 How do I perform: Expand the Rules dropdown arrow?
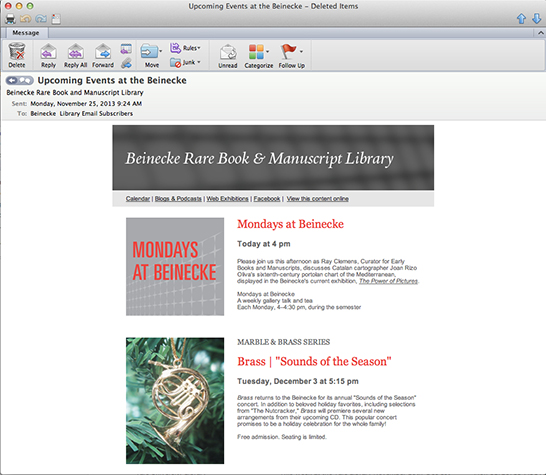click(x=199, y=48)
